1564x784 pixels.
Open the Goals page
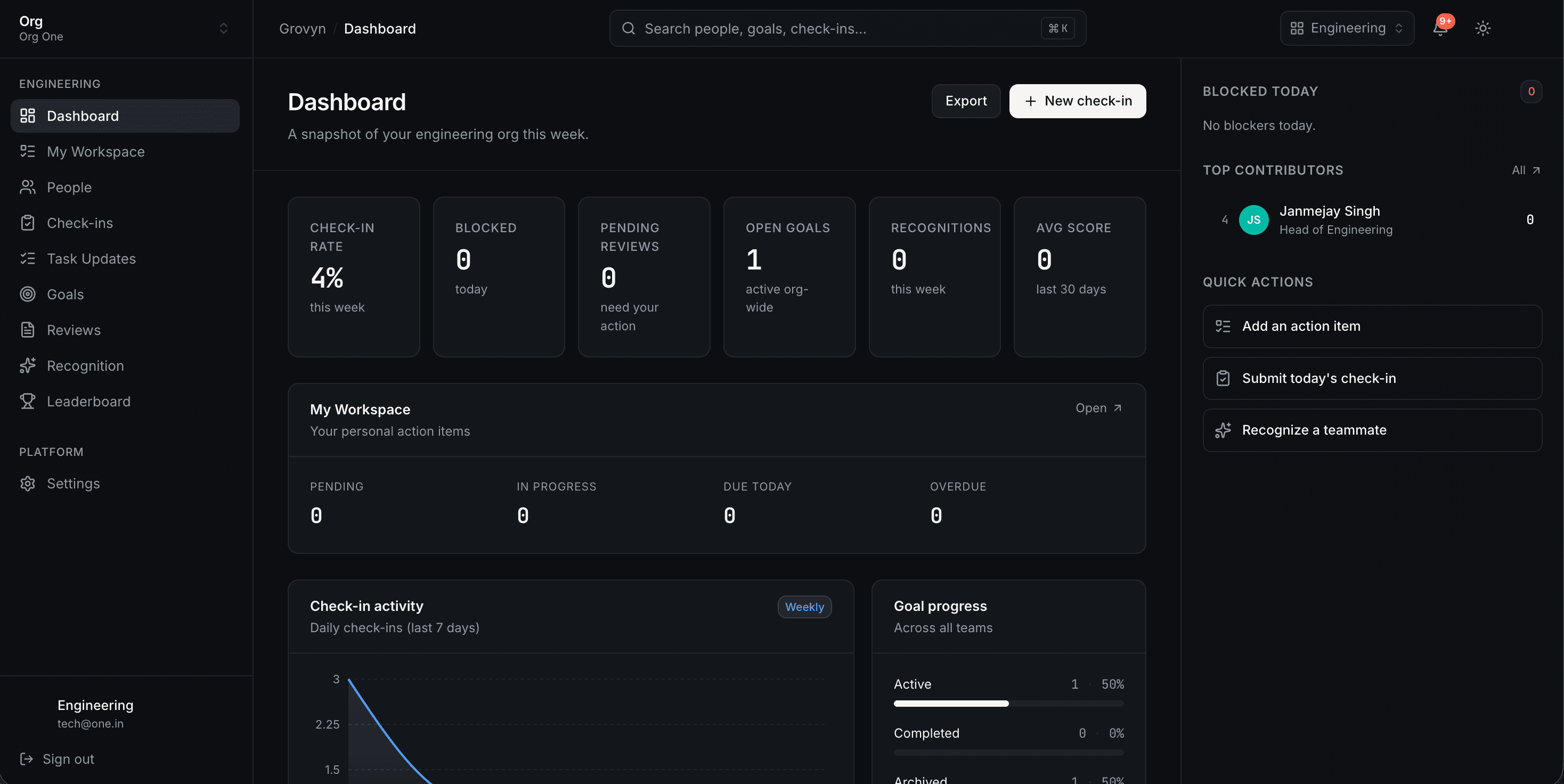125,295
